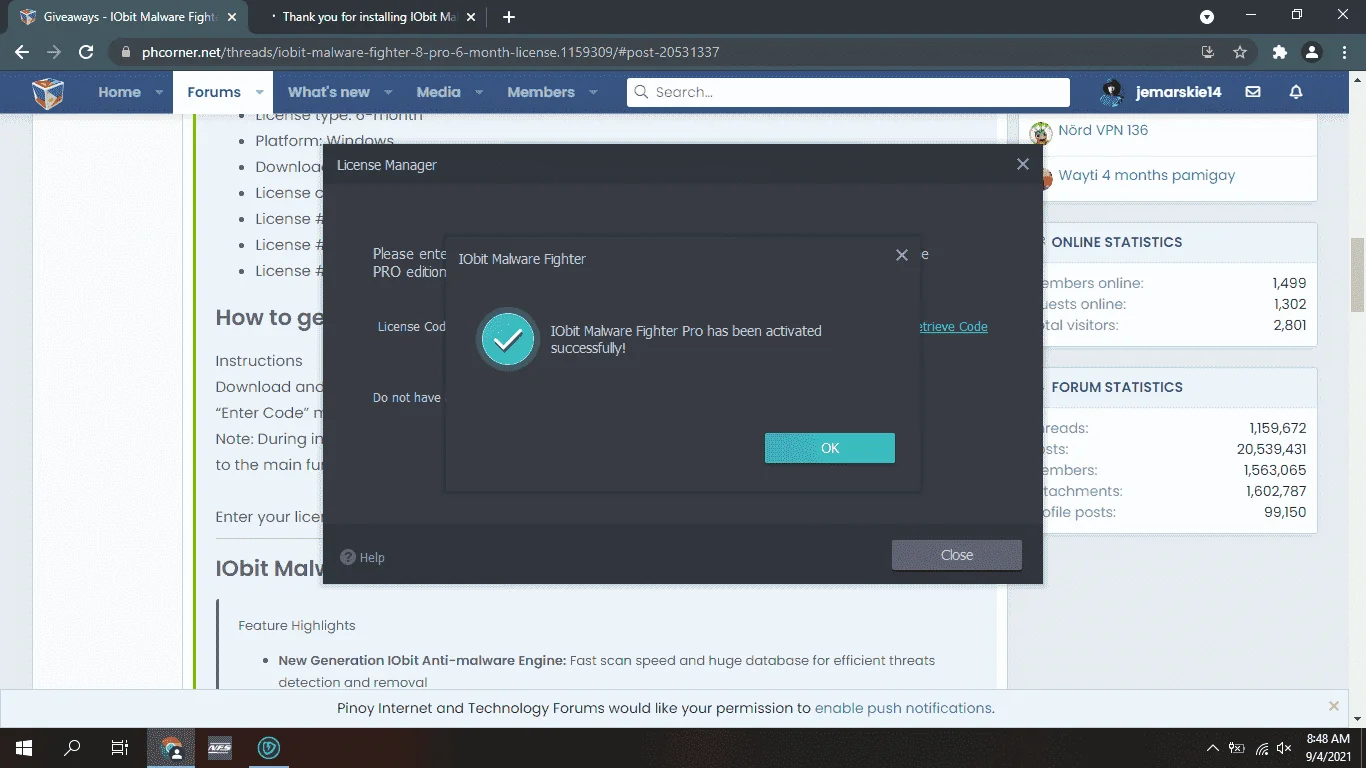This screenshot has width=1366, height=768.
Task: Open the network Wi-Fi tray icon
Action: (x=1262, y=748)
